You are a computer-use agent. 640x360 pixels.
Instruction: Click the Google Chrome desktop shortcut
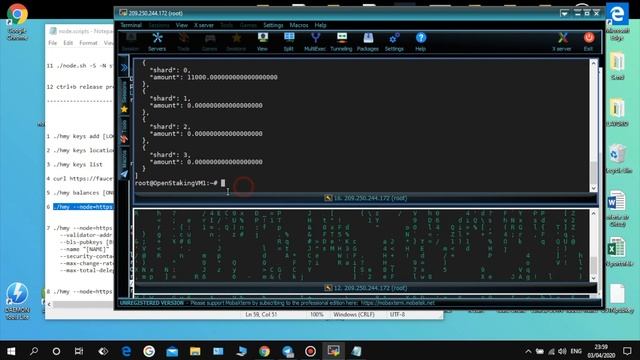(17, 21)
